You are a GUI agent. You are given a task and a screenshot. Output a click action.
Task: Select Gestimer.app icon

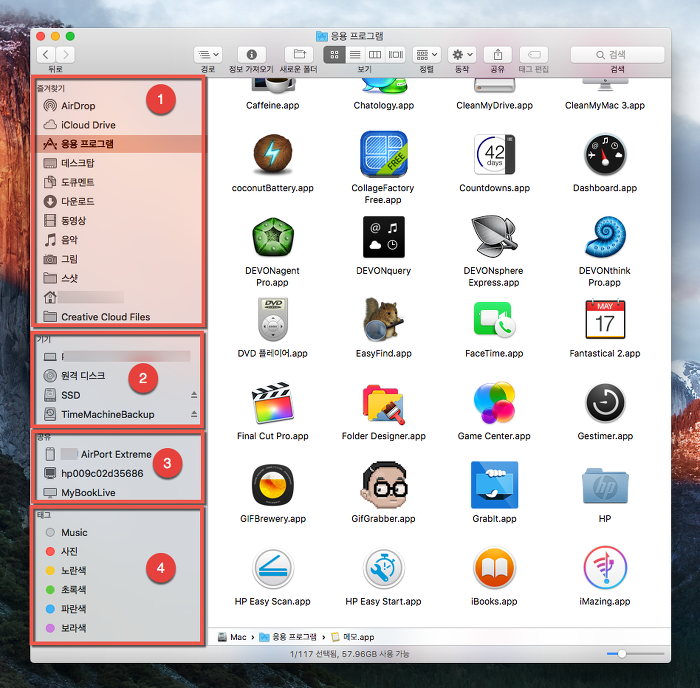[605, 402]
